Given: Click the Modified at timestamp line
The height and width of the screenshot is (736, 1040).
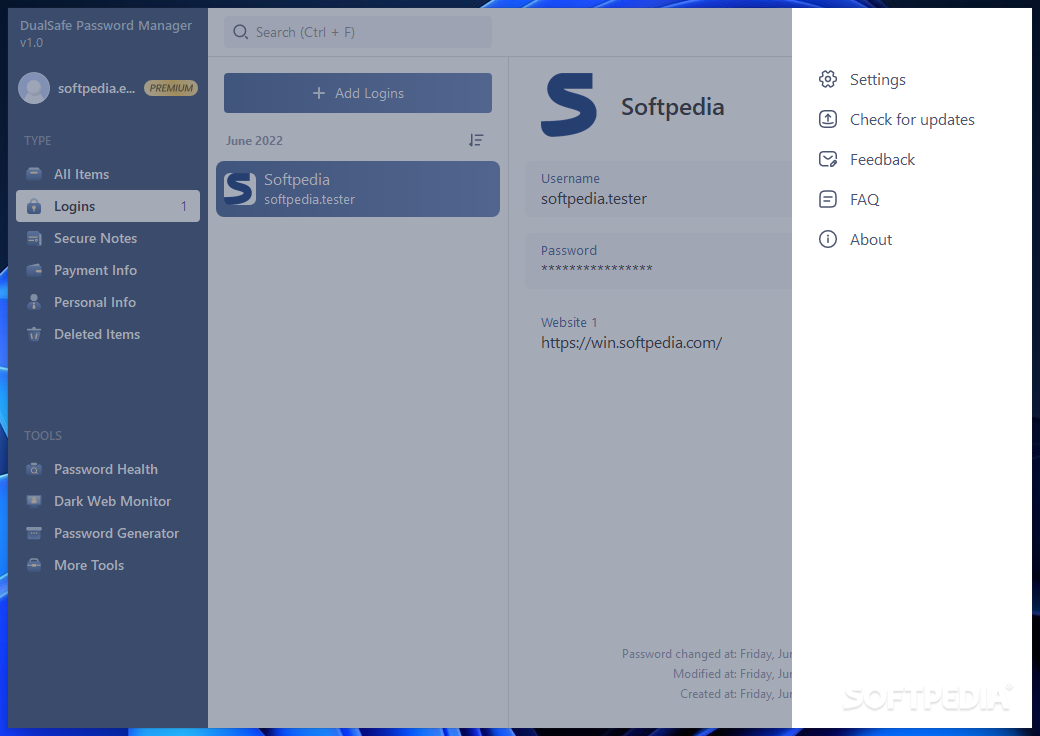Looking at the screenshot, I should [732, 674].
